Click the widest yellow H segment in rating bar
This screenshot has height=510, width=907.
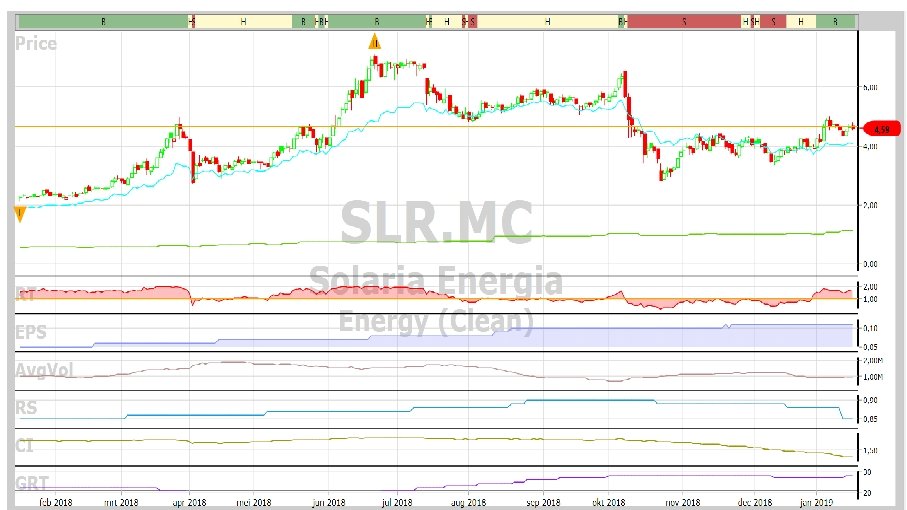pyautogui.click(x=547, y=22)
